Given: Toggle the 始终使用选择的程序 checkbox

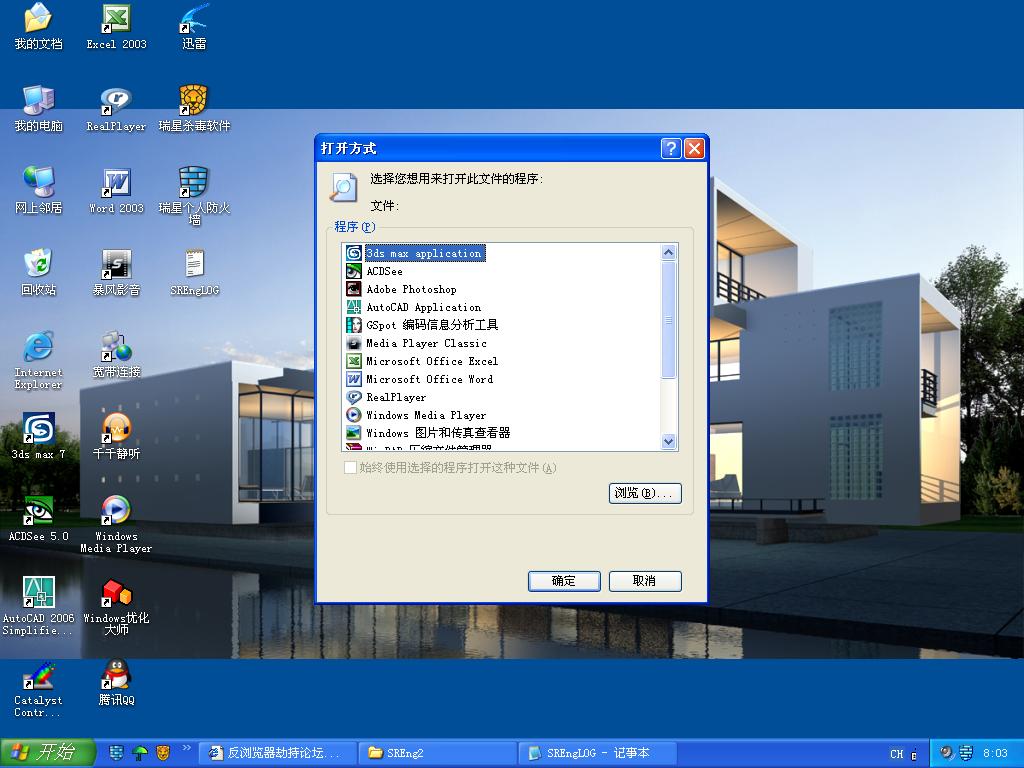Looking at the screenshot, I should pos(350,467).
